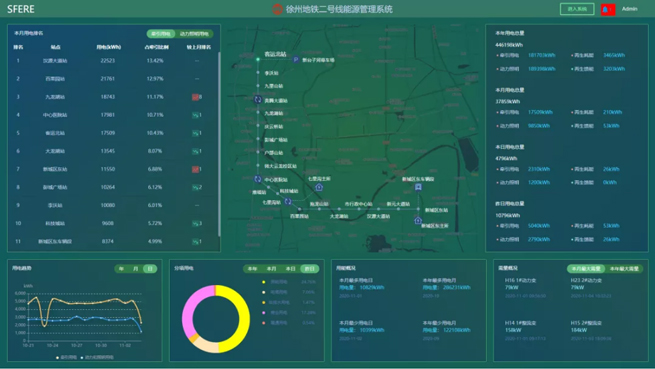
Task: Select 本日 in the 分项用电 panel
Action: point(291,269)
